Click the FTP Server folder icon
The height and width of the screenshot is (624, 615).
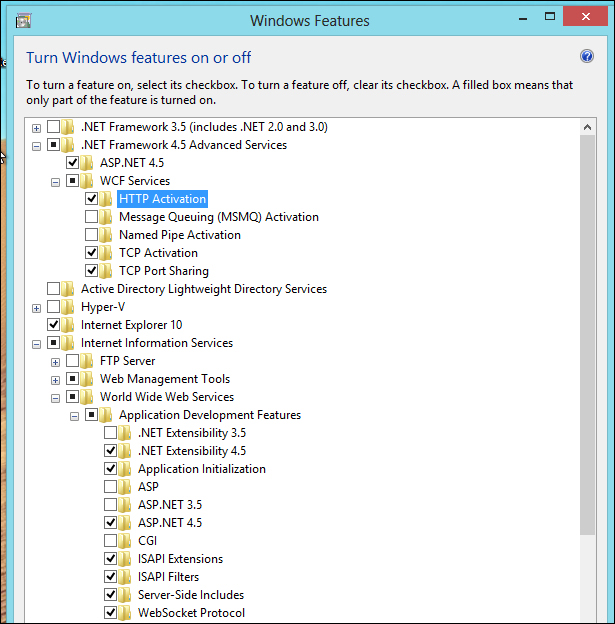point(87,361)
